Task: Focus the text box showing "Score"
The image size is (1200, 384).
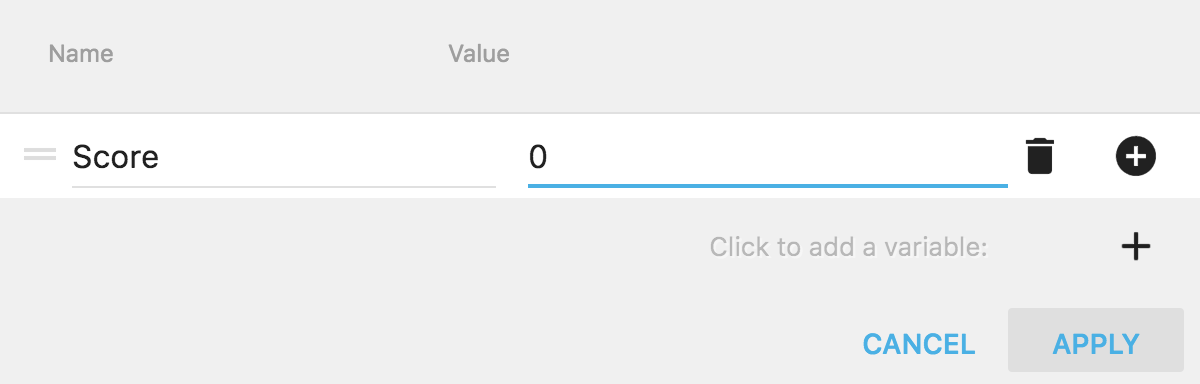Action: click(284, 157)
